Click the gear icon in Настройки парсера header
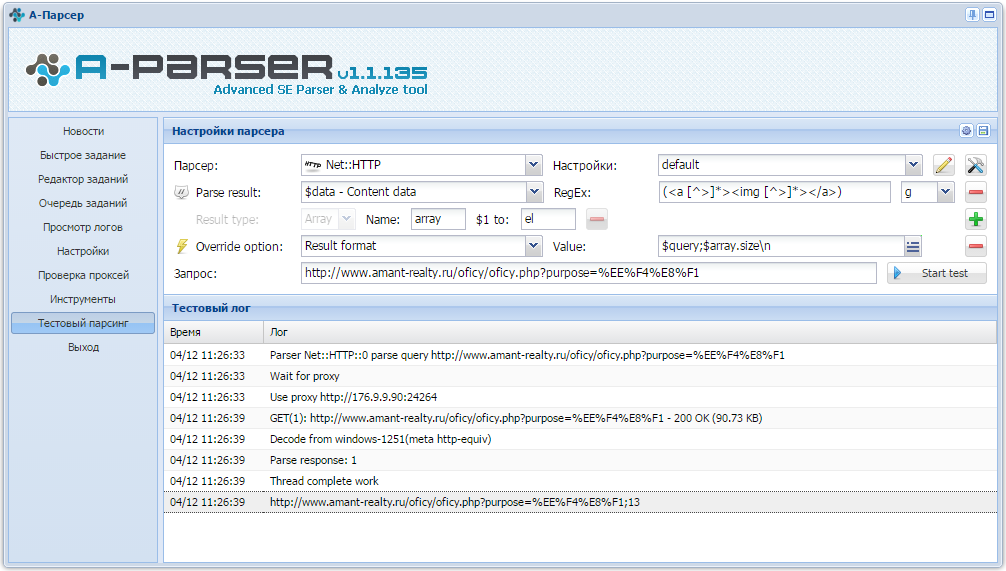Screen dimensions: 1006x571 pos(966,131)
